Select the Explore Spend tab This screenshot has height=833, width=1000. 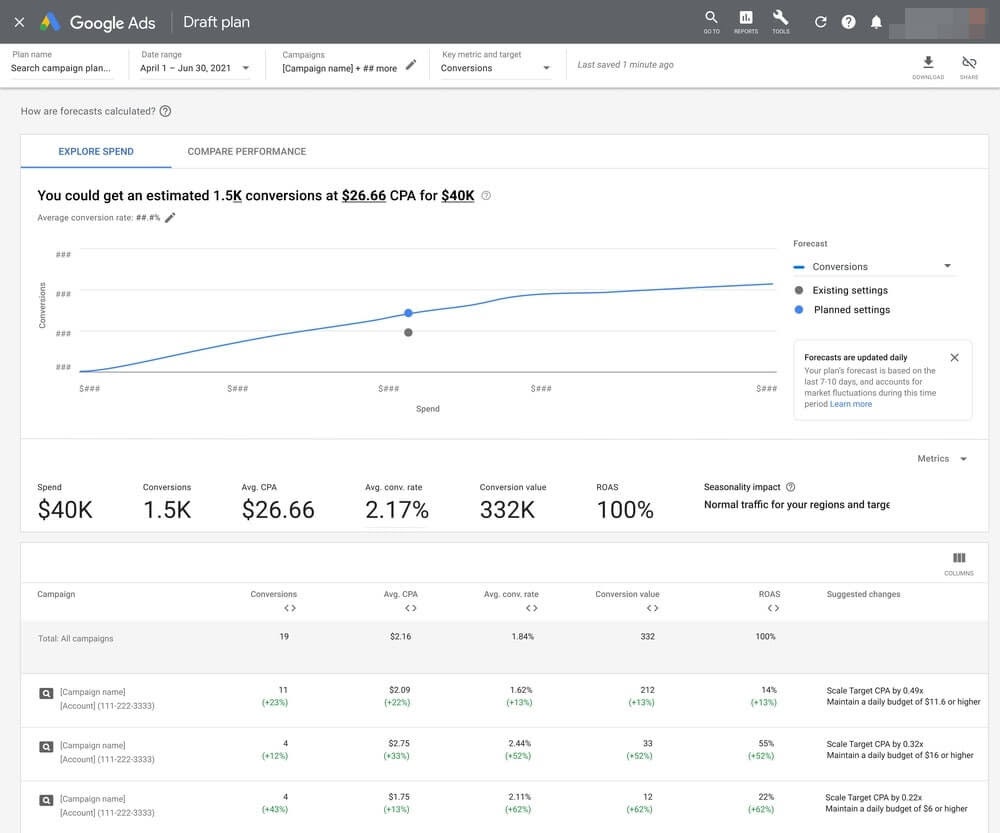[96, 152]
